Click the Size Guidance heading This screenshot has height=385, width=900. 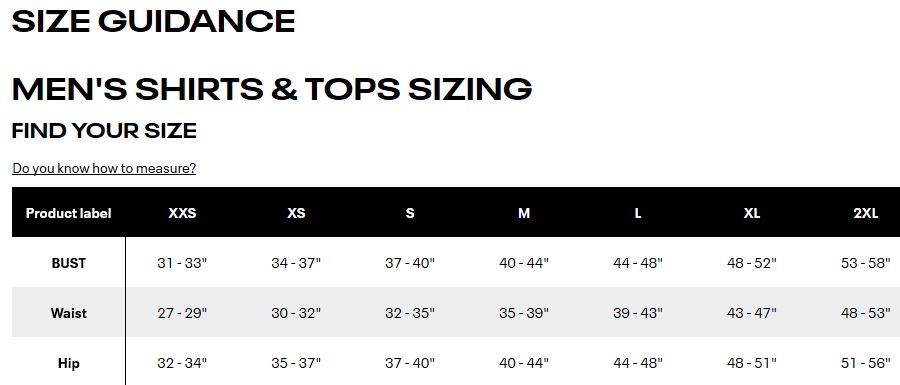coord(153,21)
